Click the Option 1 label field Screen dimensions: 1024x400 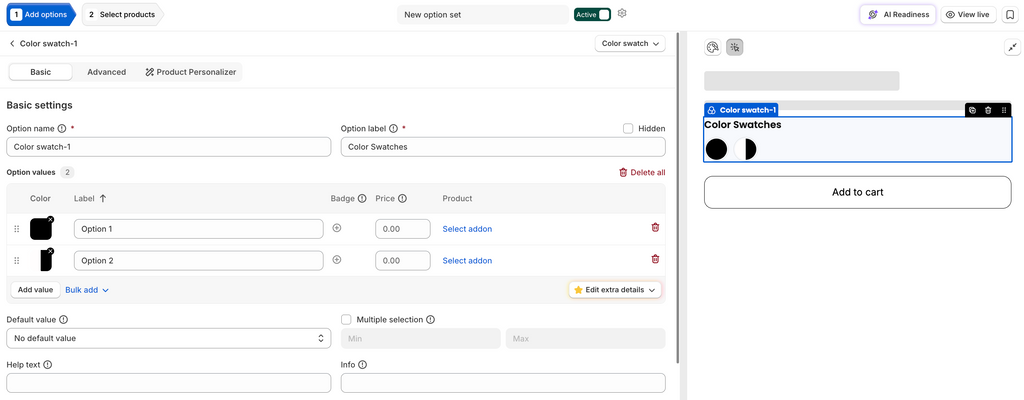coord(199,229)
